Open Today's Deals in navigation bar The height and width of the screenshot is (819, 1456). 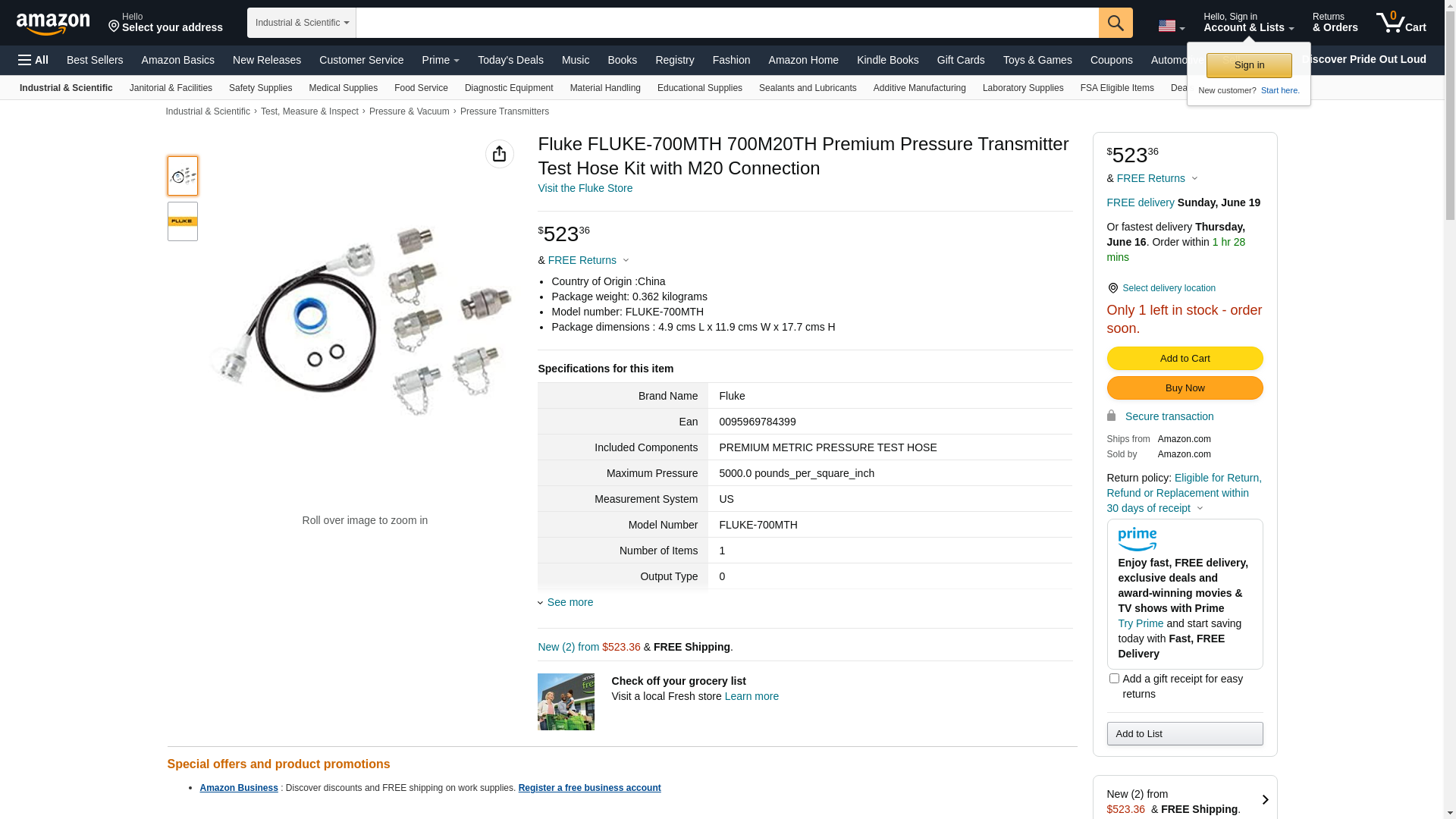510,60
